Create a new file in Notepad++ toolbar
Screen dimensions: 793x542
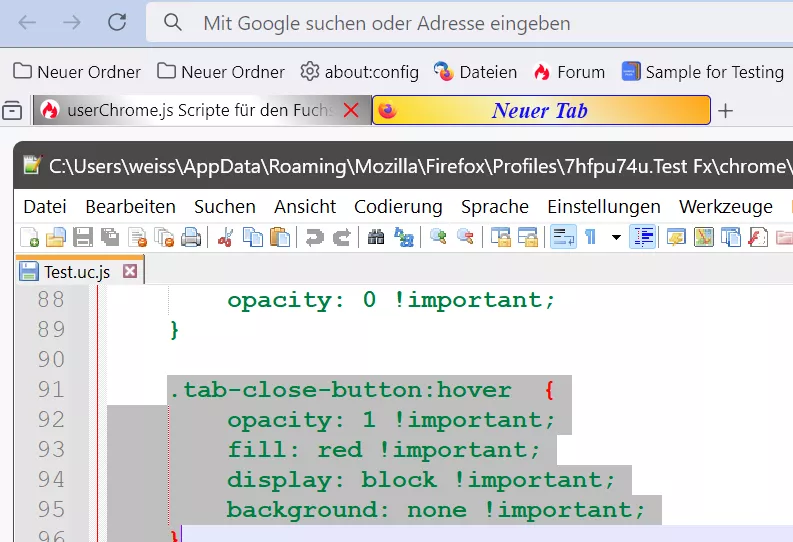point(29,237)
